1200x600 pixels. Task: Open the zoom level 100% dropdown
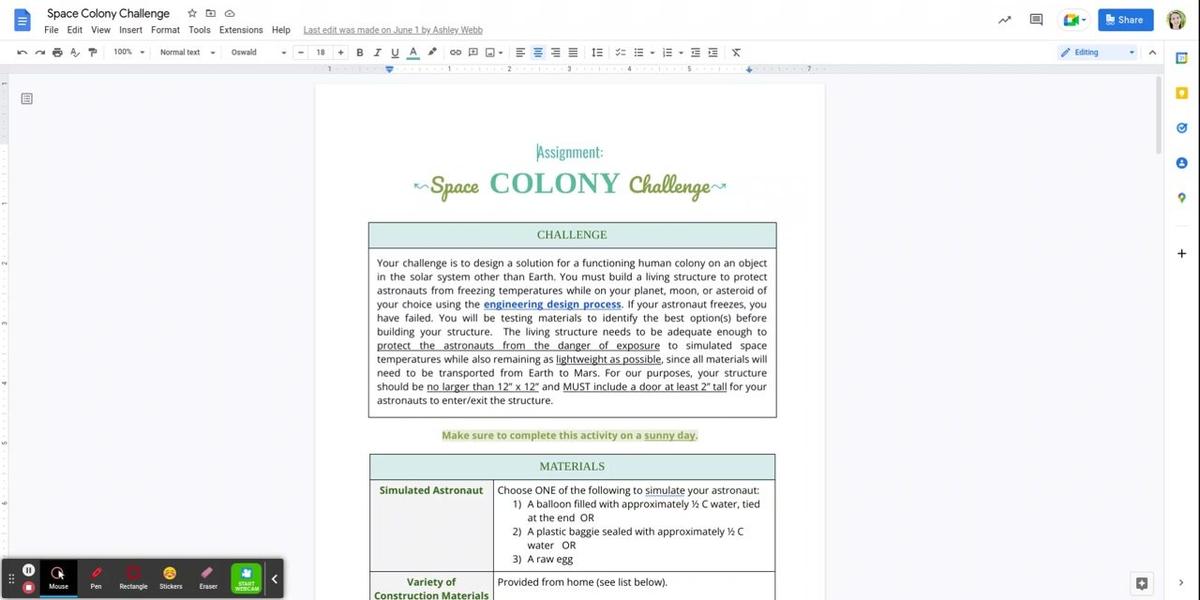[x=128, y=52]
